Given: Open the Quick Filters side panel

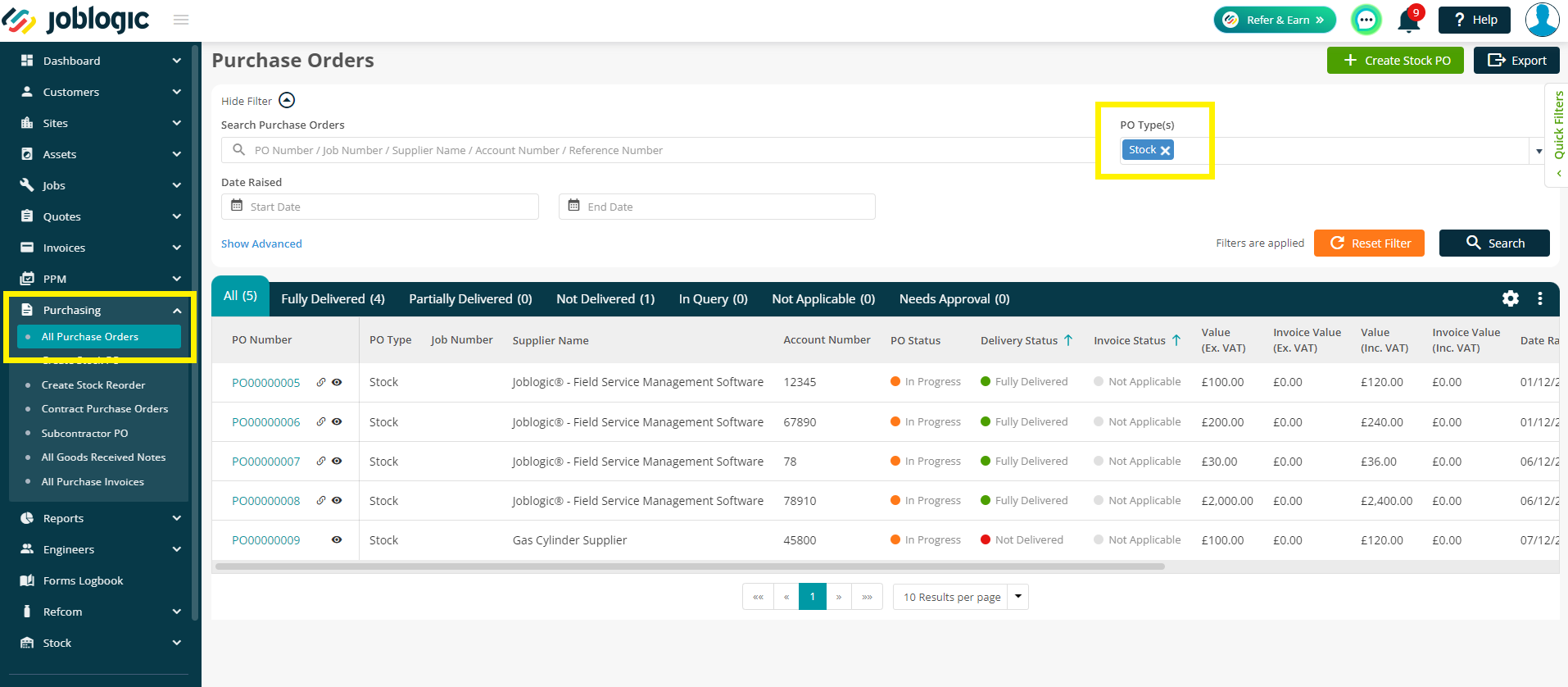Looking at the screenshot, I should pyautogui.click(x=1557, y=135).
